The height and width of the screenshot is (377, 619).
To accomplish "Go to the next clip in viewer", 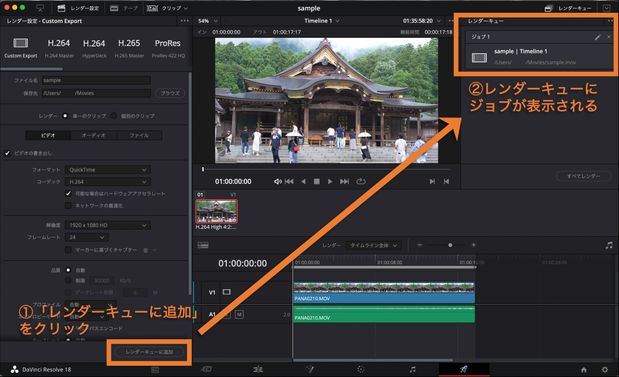I will 432,181.
